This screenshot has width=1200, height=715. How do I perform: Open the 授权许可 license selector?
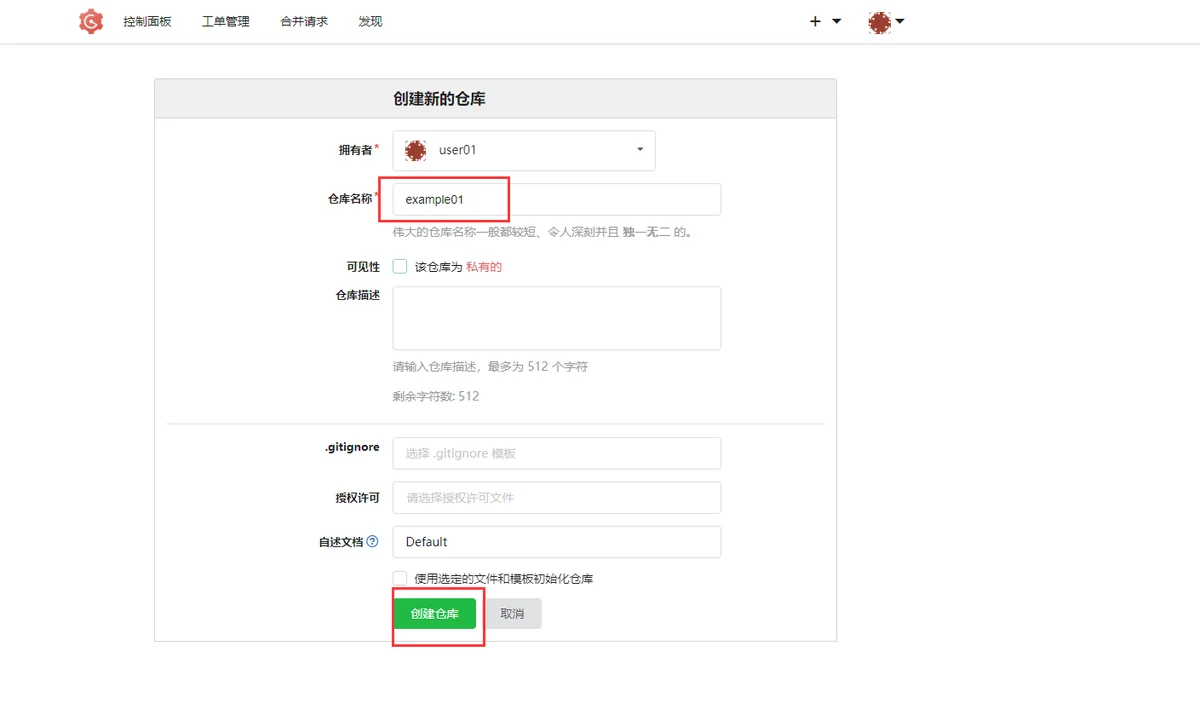click(557, 497)
